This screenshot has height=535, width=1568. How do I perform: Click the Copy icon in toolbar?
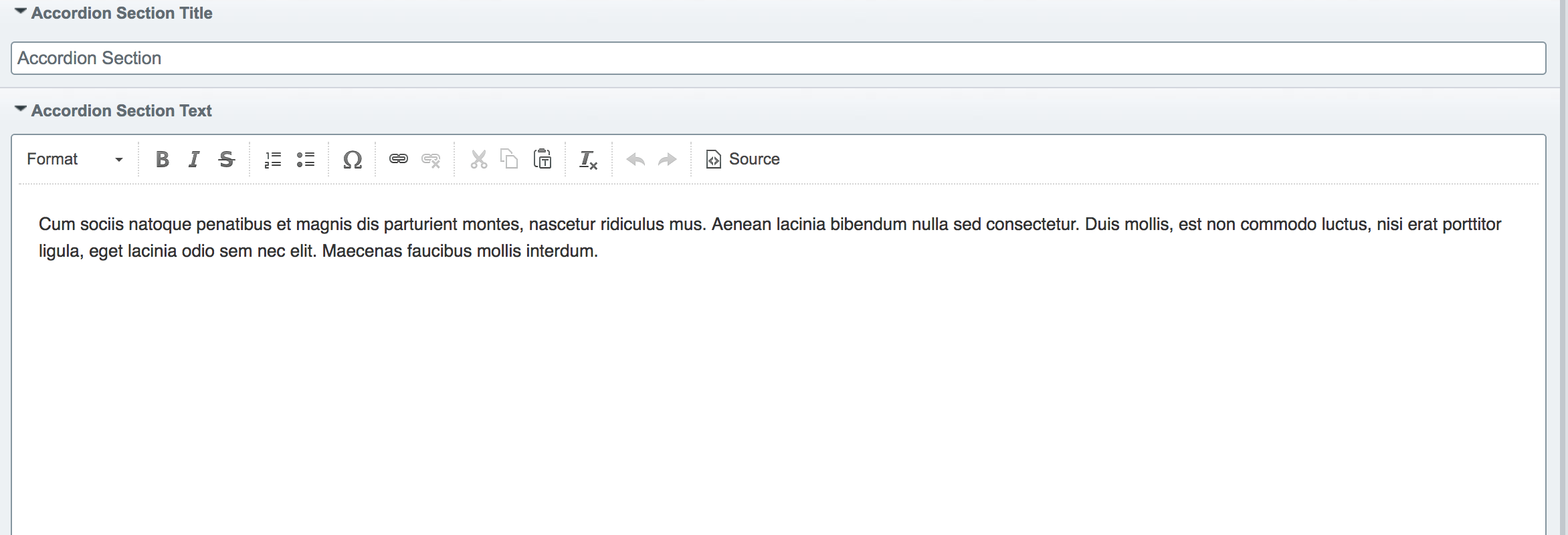tap(510, 159)
